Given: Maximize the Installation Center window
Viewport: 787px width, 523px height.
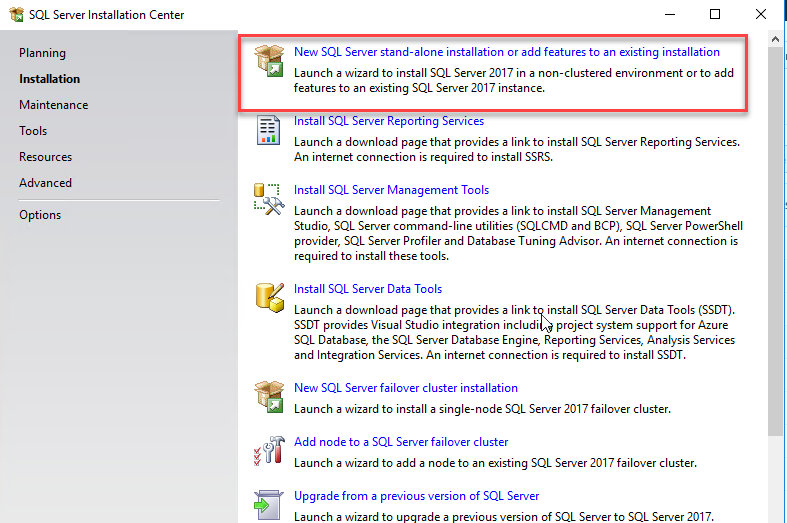Looking at the screenshot, I should [715, 15].
